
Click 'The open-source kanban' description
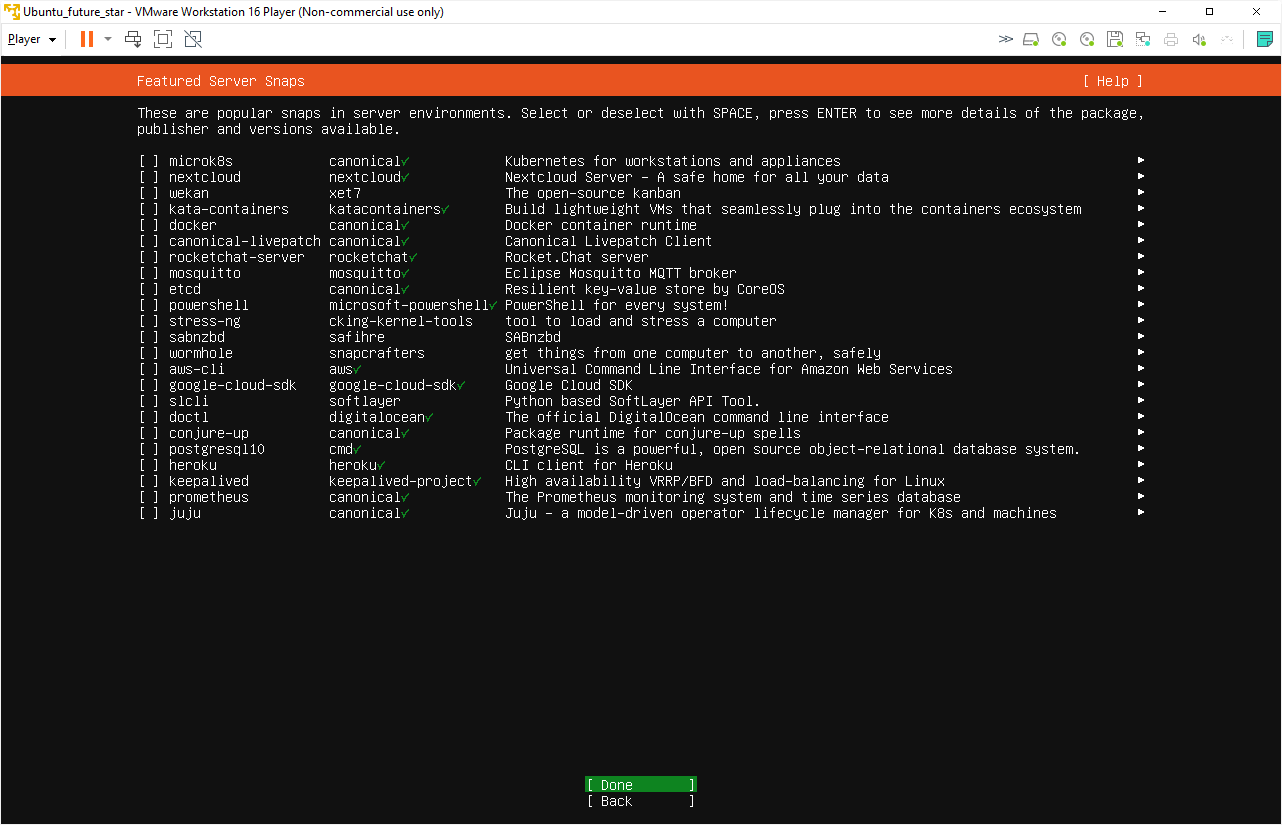point(593,193)
